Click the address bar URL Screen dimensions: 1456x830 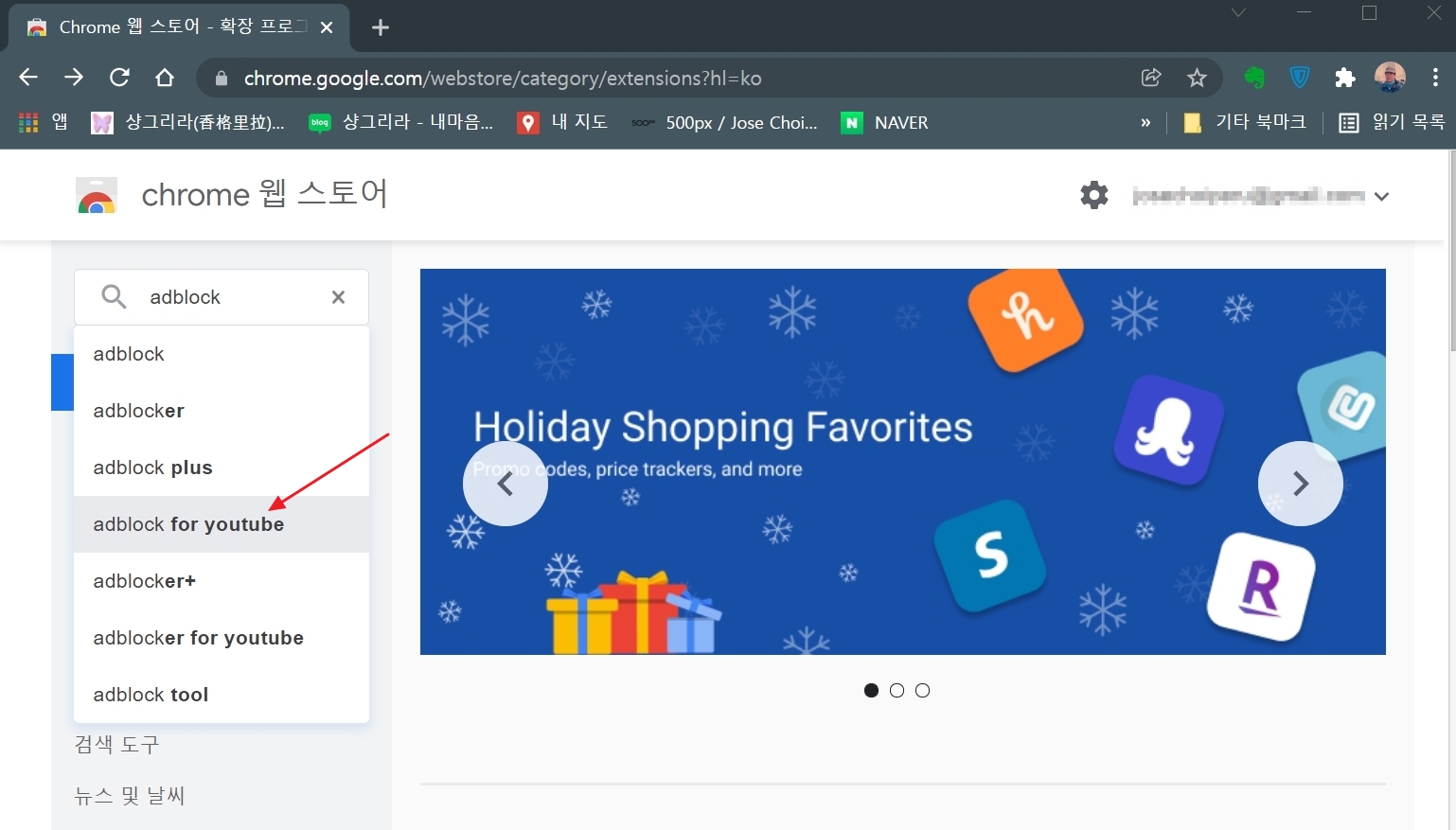click(503, 79)
